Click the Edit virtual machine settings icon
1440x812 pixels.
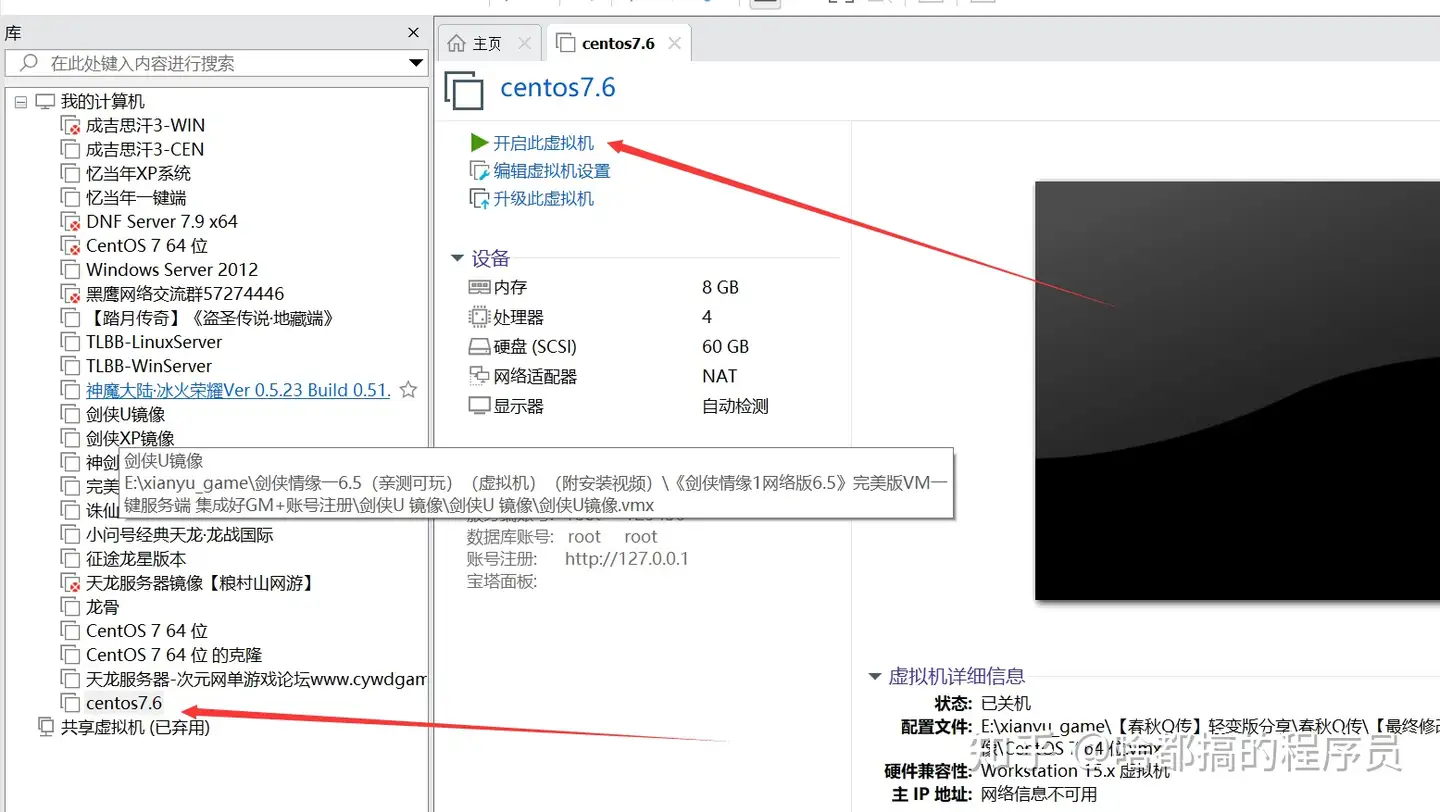(x=479, y=171)
